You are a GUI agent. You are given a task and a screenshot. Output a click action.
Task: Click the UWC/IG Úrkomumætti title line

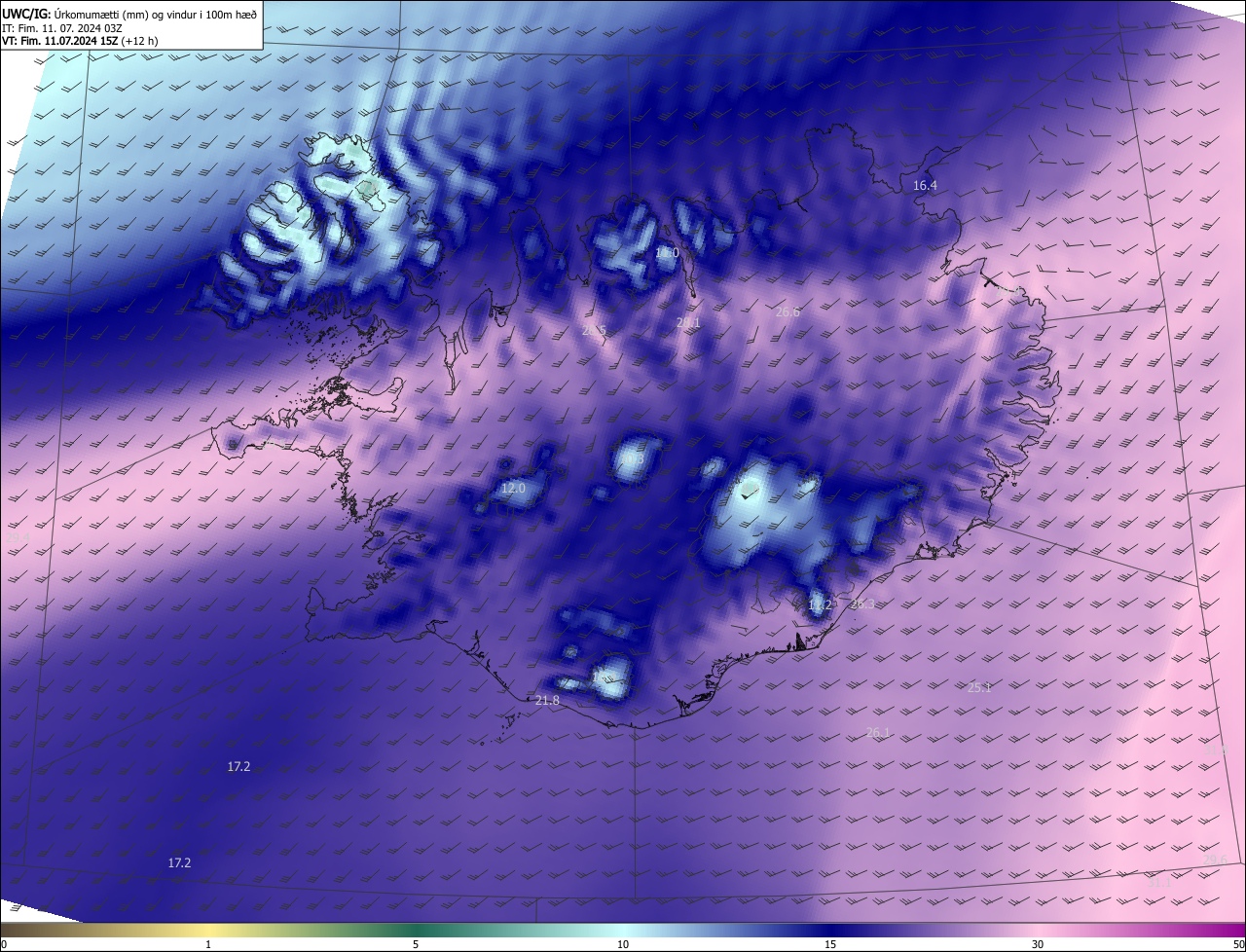[x=129, y=14]
